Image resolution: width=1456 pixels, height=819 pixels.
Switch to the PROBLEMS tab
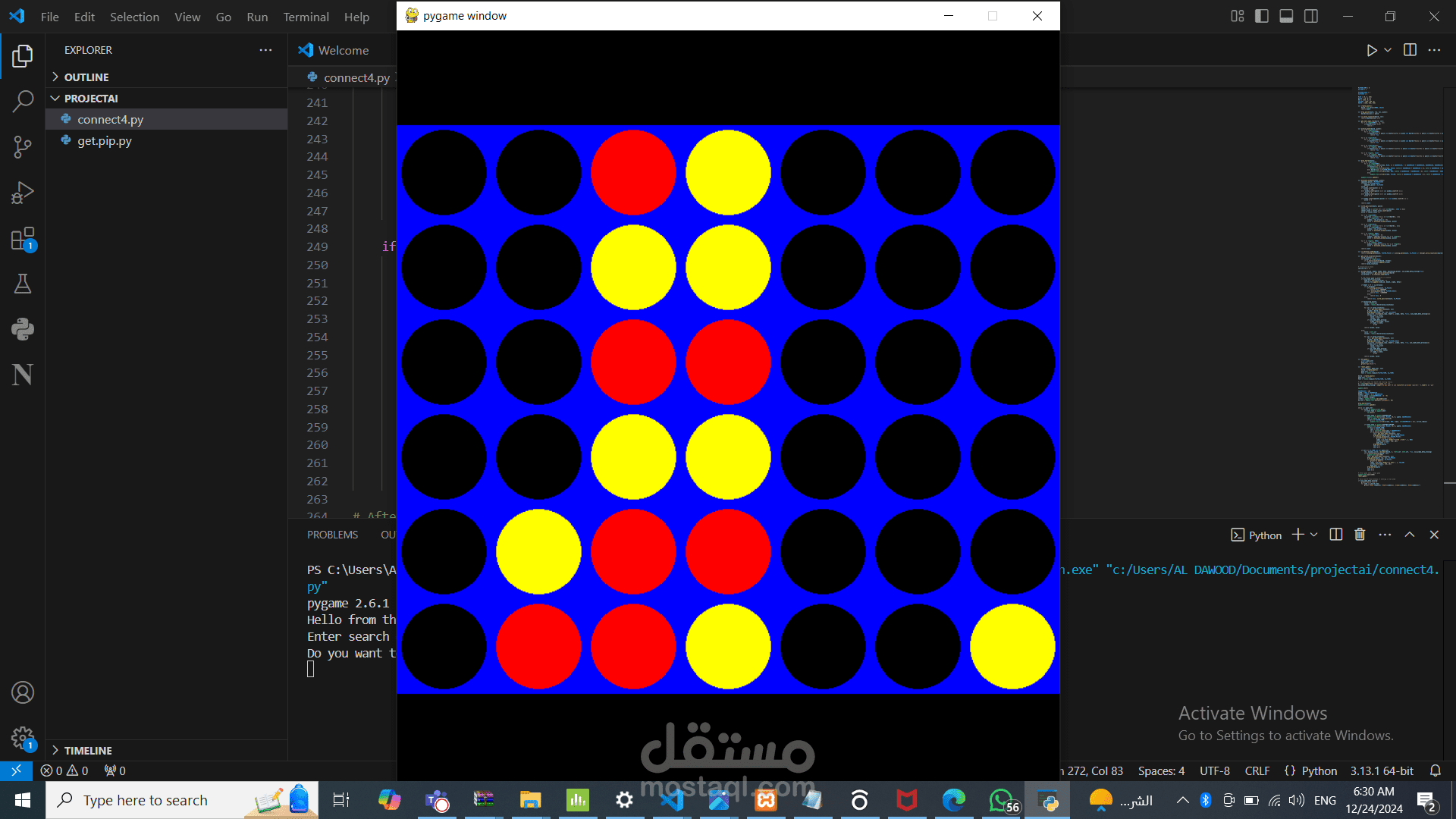click(x=332, y=535)
